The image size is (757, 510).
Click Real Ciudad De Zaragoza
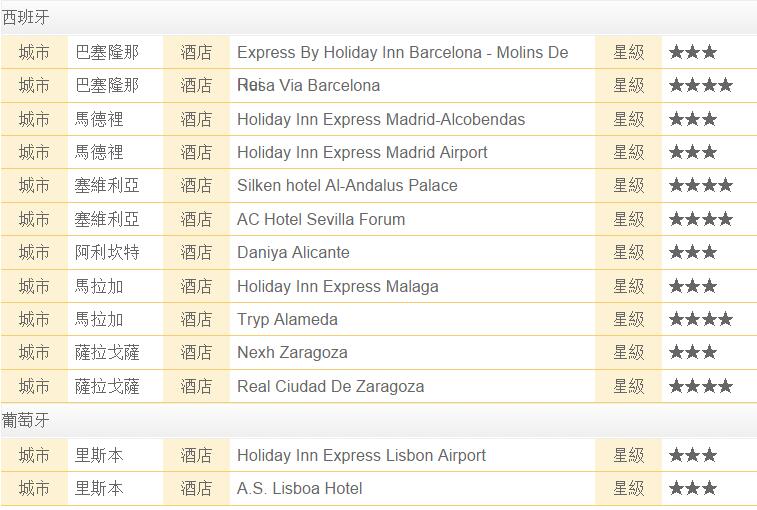point(331,386)
